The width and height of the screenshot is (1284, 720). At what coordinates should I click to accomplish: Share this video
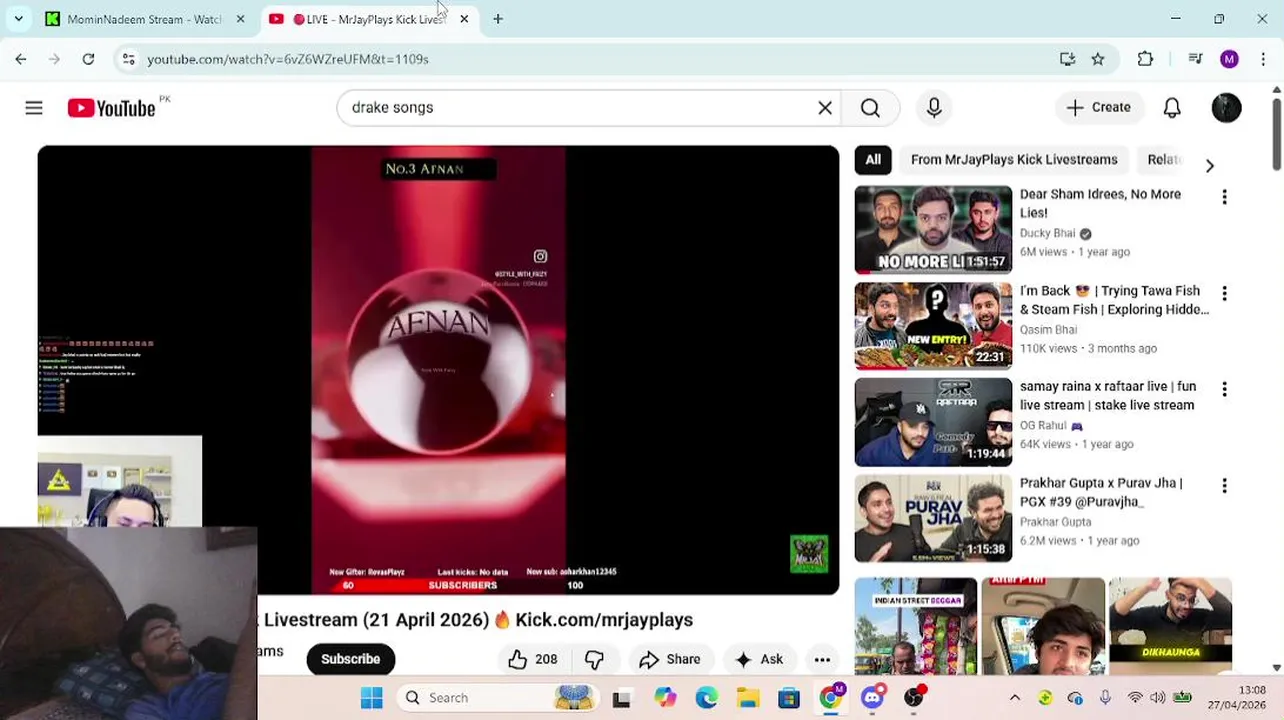[669, 659]
